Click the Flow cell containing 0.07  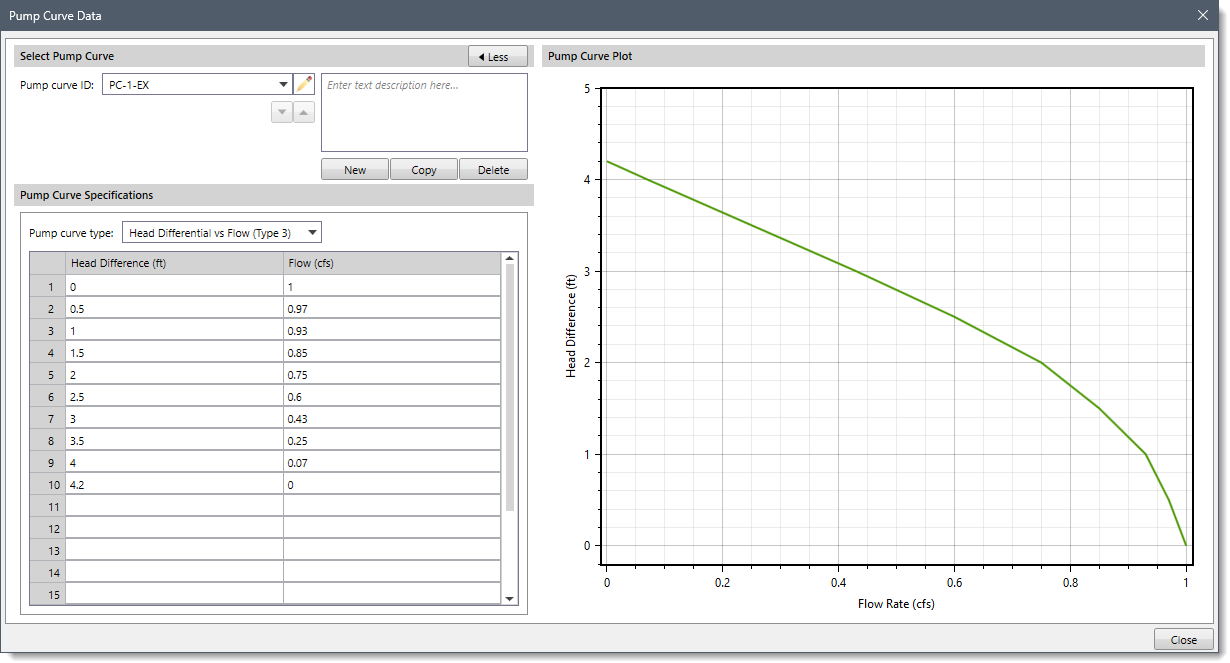point(390,462)
